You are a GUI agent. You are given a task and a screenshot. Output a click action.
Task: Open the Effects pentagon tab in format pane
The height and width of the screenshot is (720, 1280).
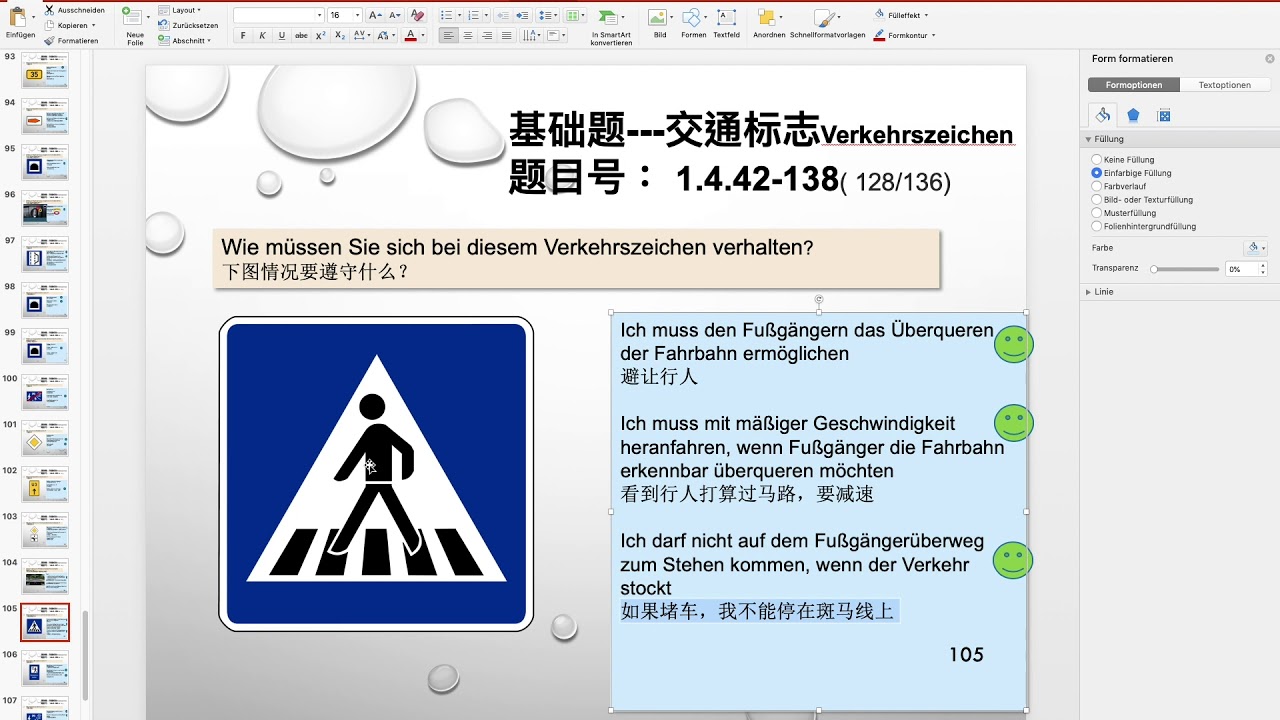click(x=1133, y=115)
